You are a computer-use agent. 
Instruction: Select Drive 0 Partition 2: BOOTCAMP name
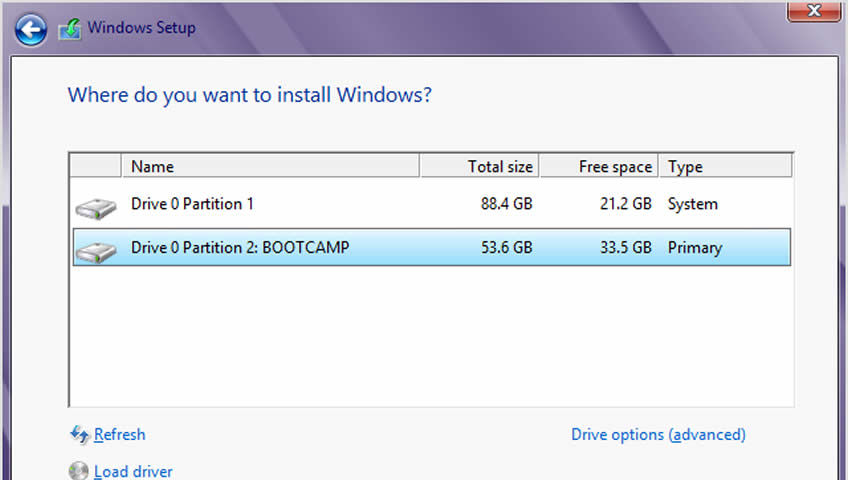point(240,247)
